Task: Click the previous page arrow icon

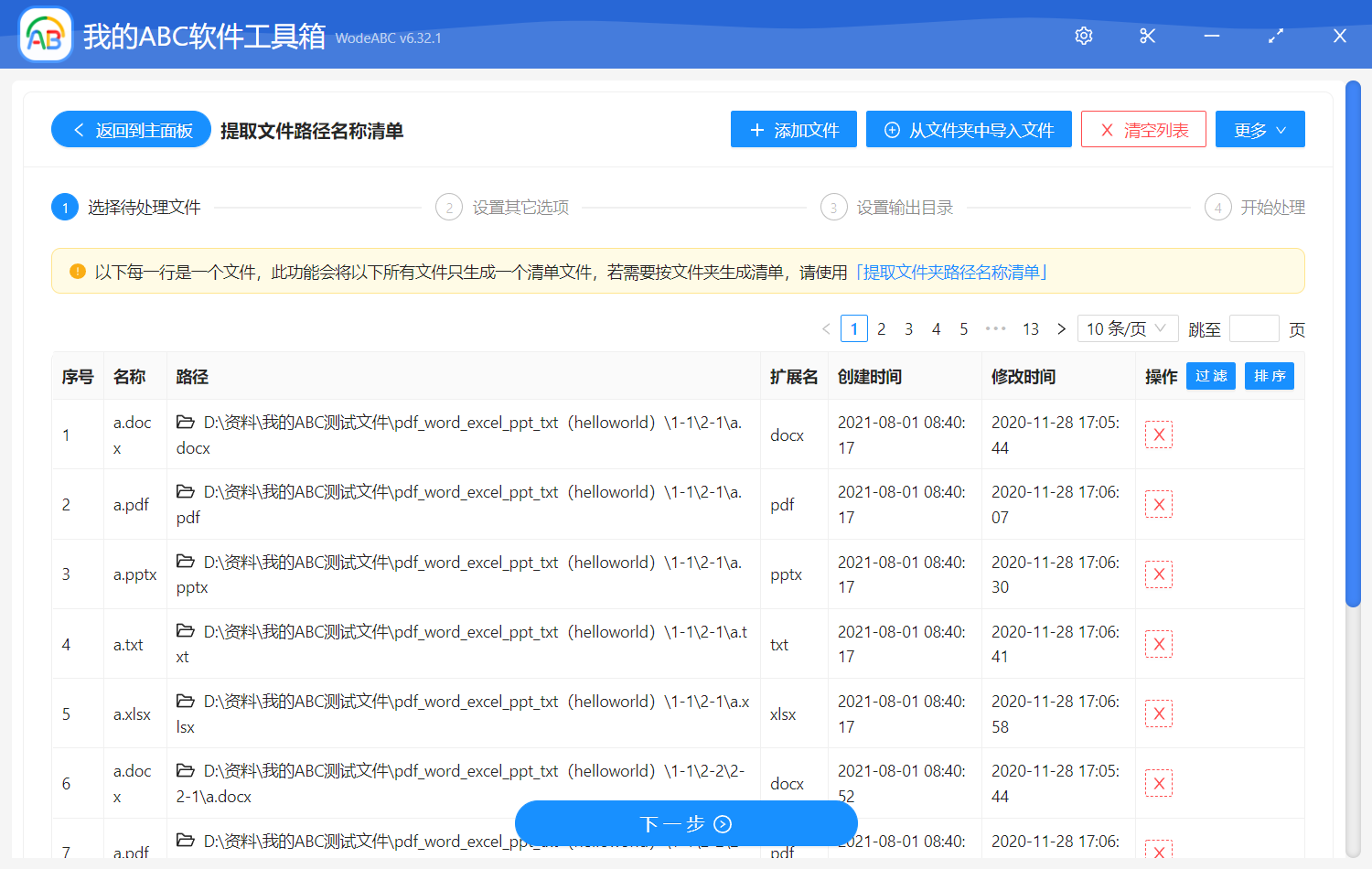Action: tap(826, 327)
